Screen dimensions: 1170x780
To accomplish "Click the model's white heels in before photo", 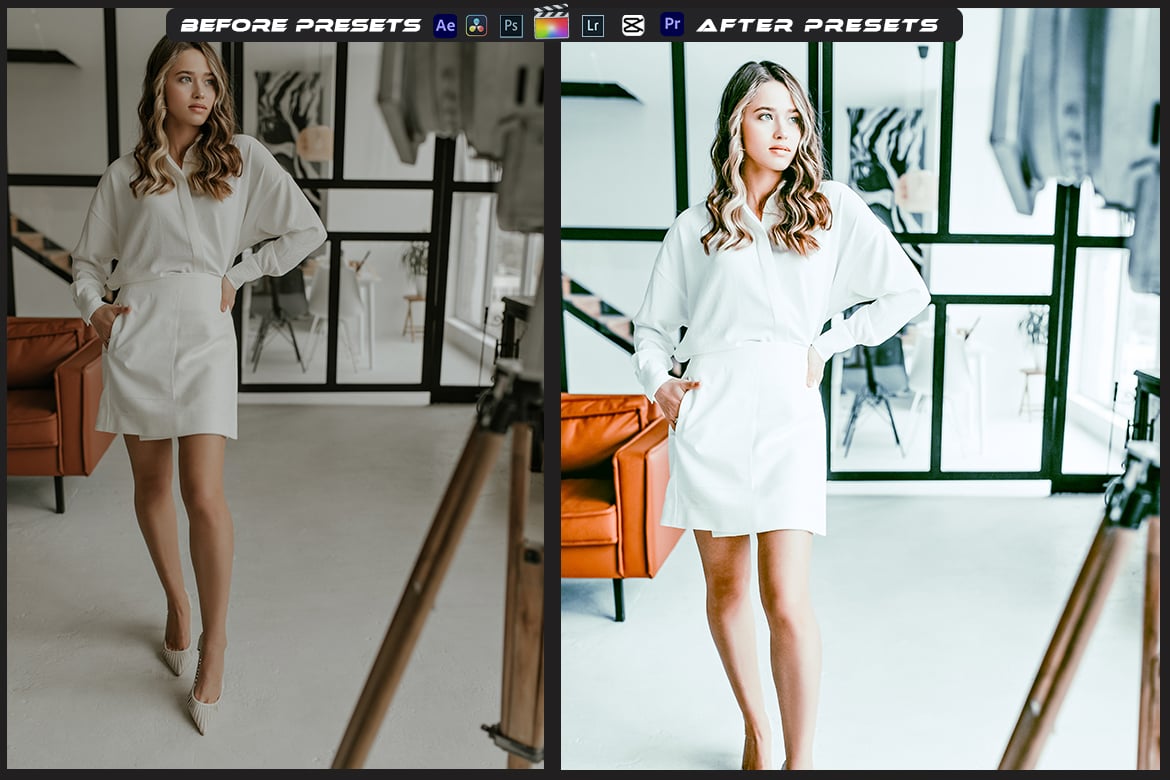I will tap(200, 690).
